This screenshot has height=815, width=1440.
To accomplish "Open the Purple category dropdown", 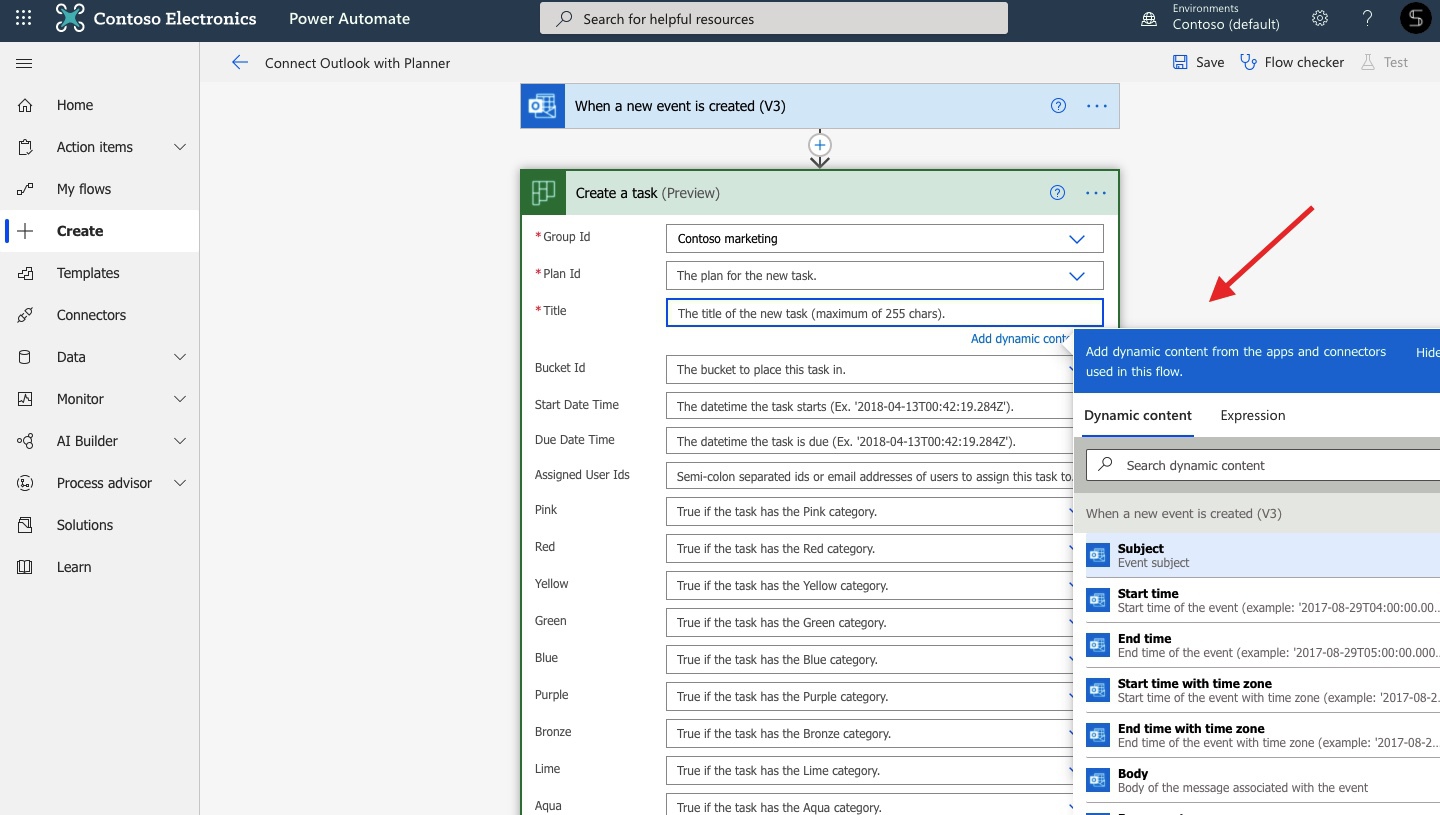I will pos(869,697).
